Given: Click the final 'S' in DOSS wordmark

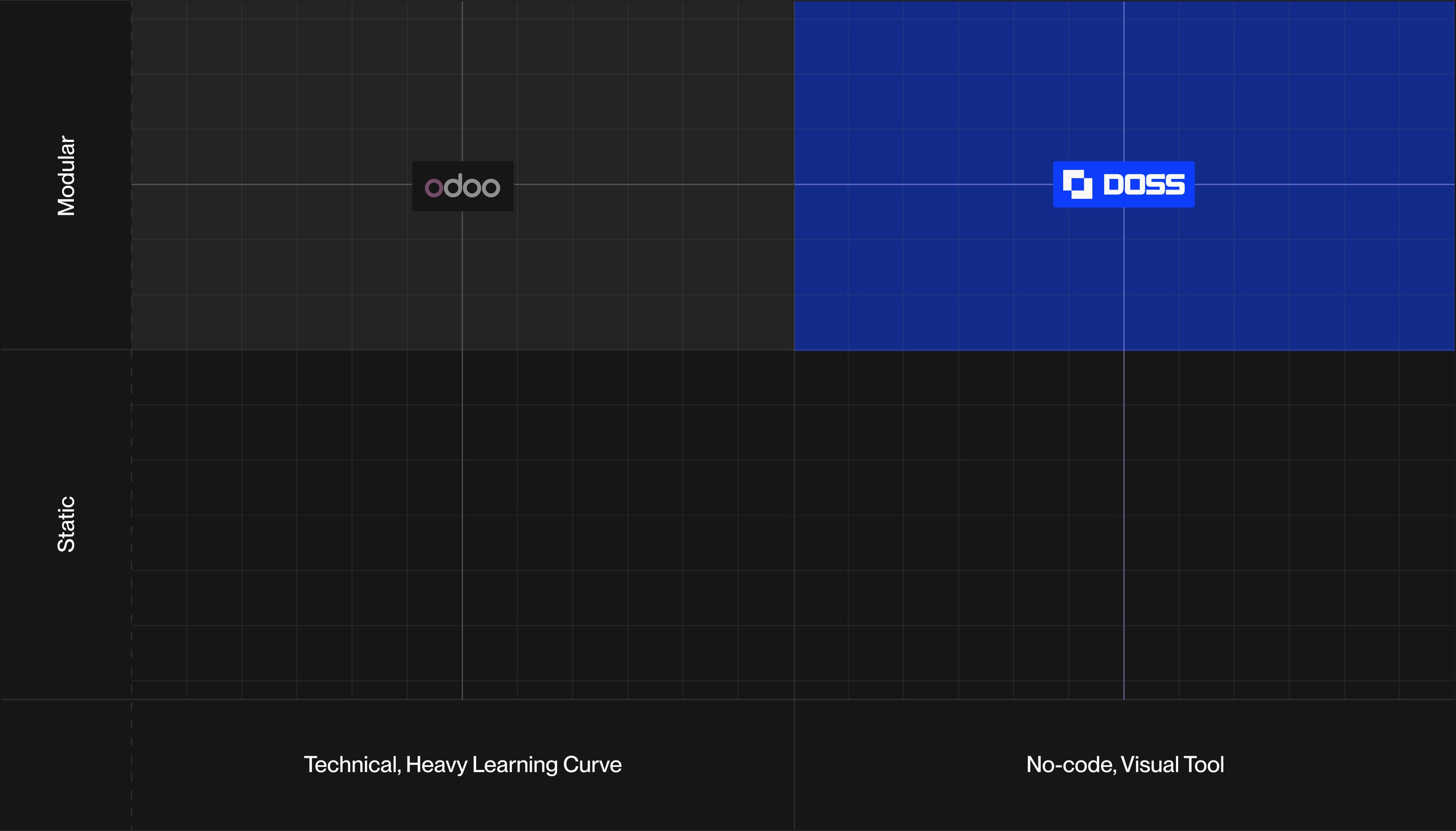Looking at the screenshot, I should pyautogui.click(x=1175, y=184).
